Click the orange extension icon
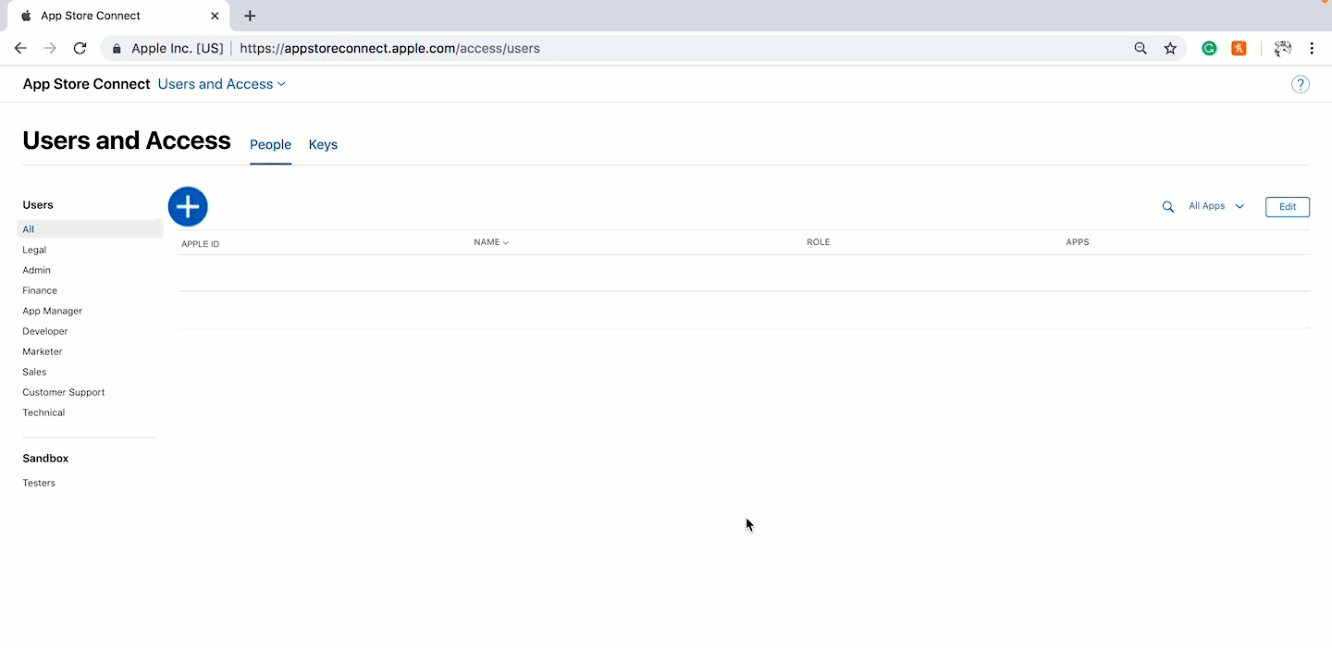This screenshot has height=648, width=1332. pyautogui.click(x=1239, y=48)
